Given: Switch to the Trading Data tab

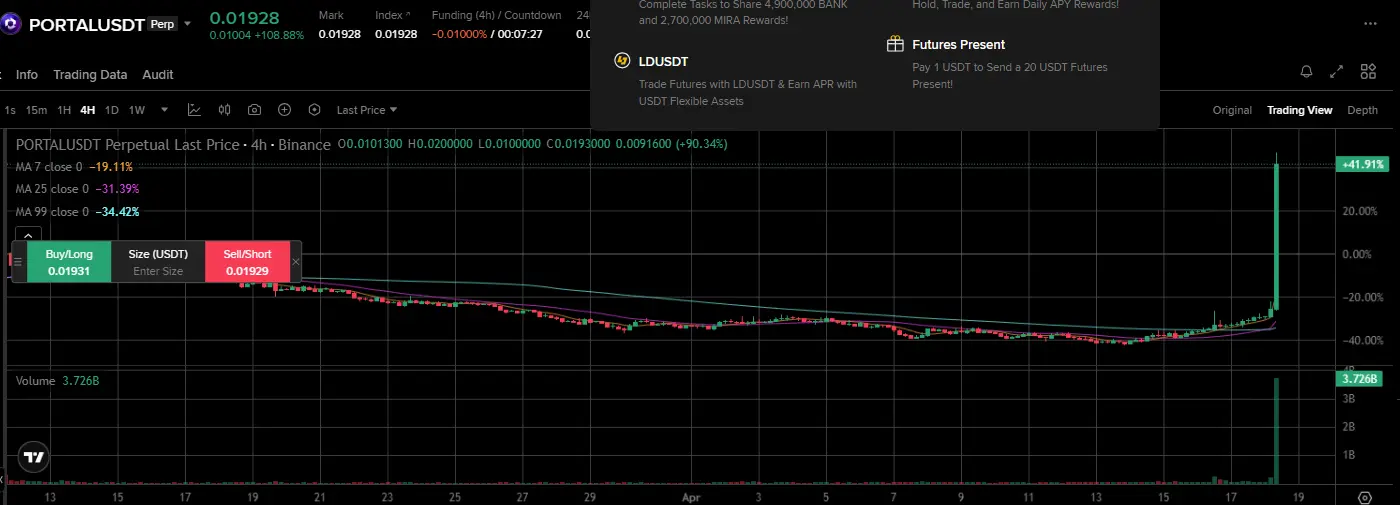Looking at the screenshot, I should coord(90,74).
